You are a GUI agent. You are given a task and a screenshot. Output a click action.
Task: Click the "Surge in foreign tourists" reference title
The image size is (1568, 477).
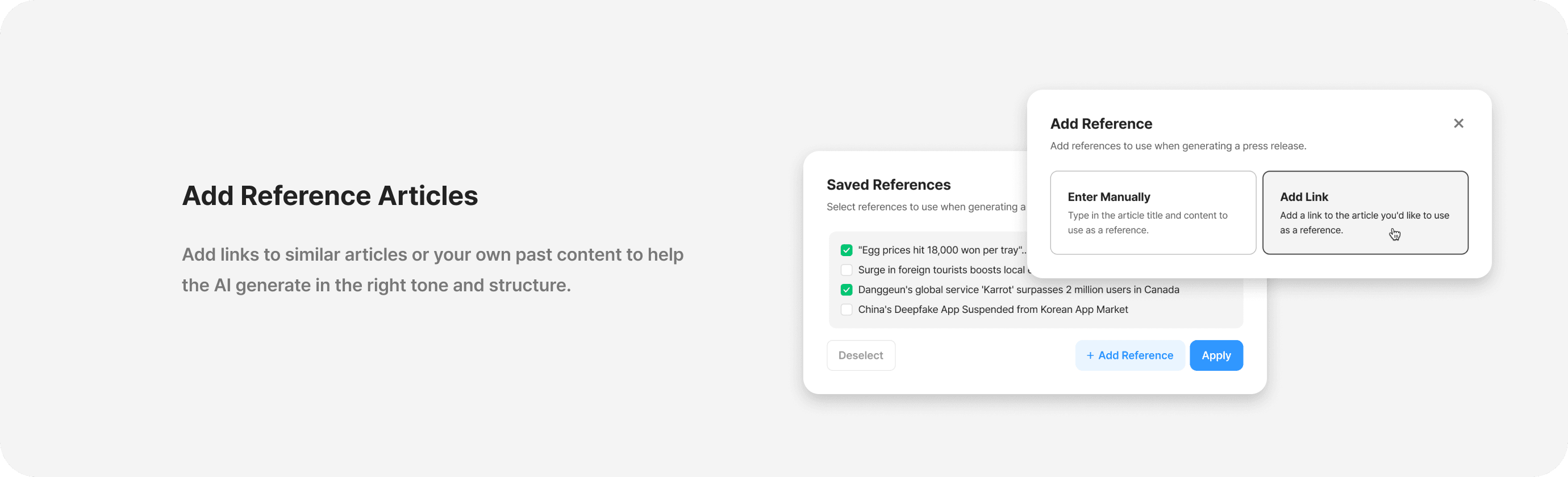pos(941,270)
